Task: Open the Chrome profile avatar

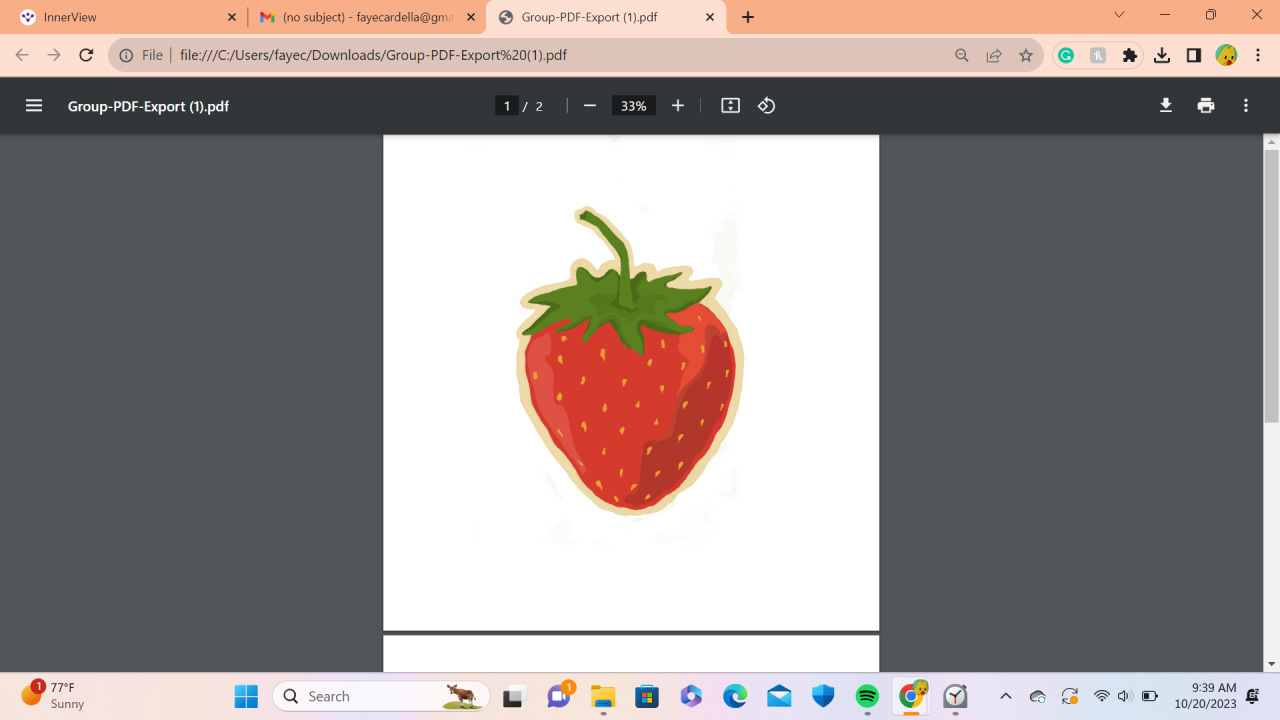Action: (1226, 56)
